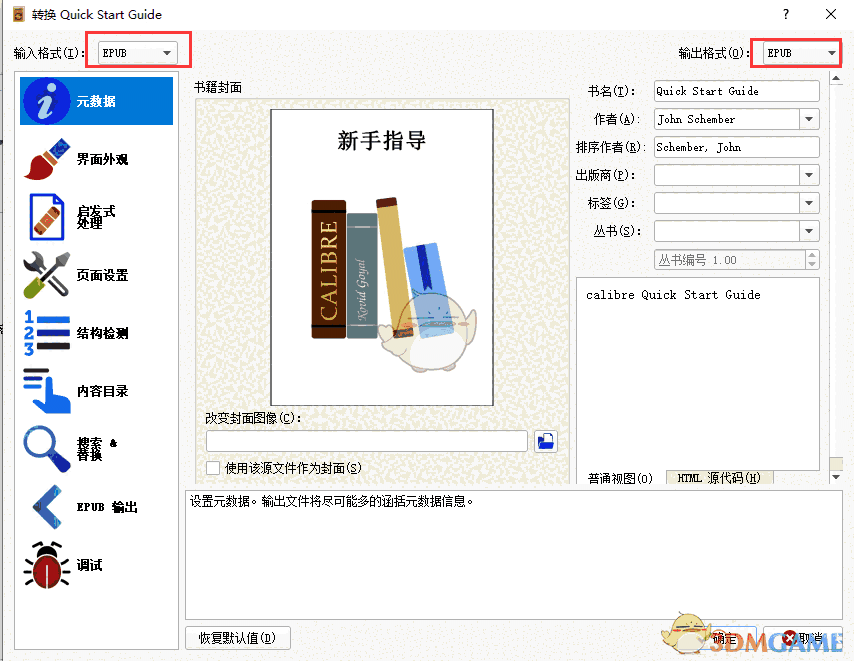Select the EPUB 输出 options

click(95, 506)
